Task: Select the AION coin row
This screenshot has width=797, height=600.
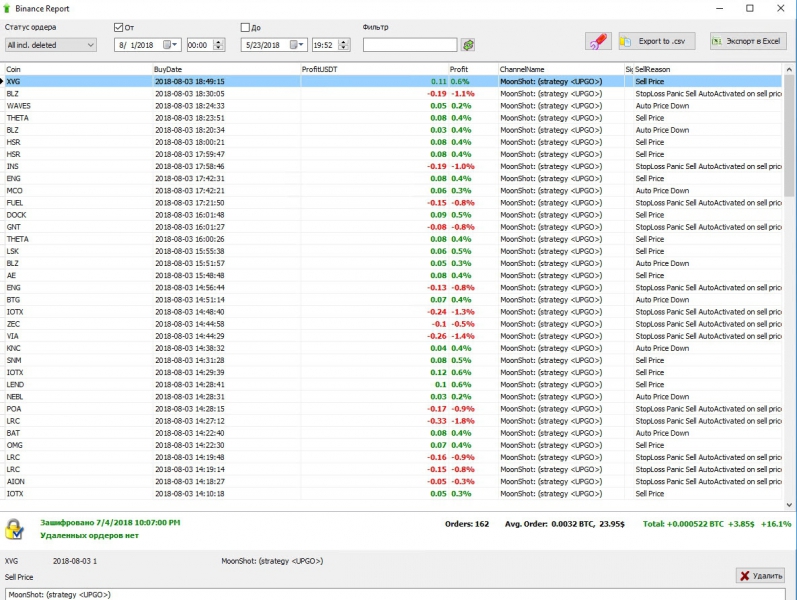Action: (393, 482)
